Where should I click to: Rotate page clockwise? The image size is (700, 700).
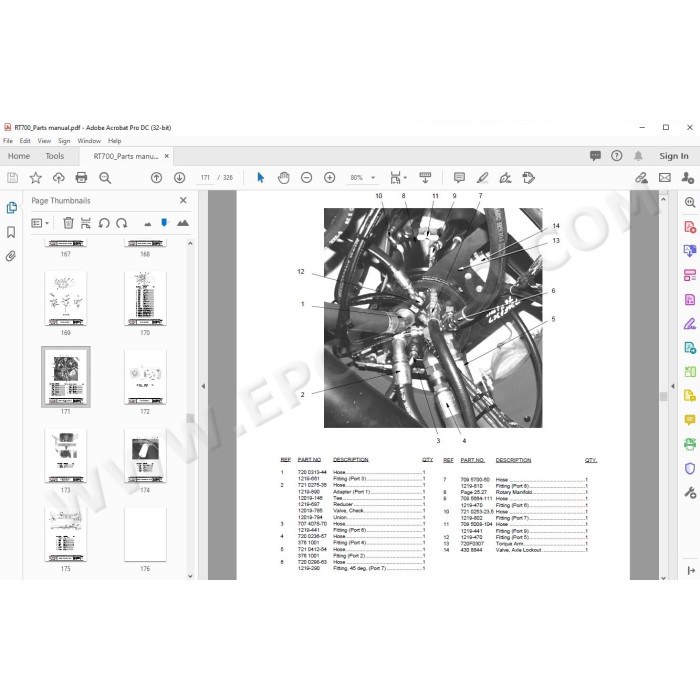tap(121, 223)
